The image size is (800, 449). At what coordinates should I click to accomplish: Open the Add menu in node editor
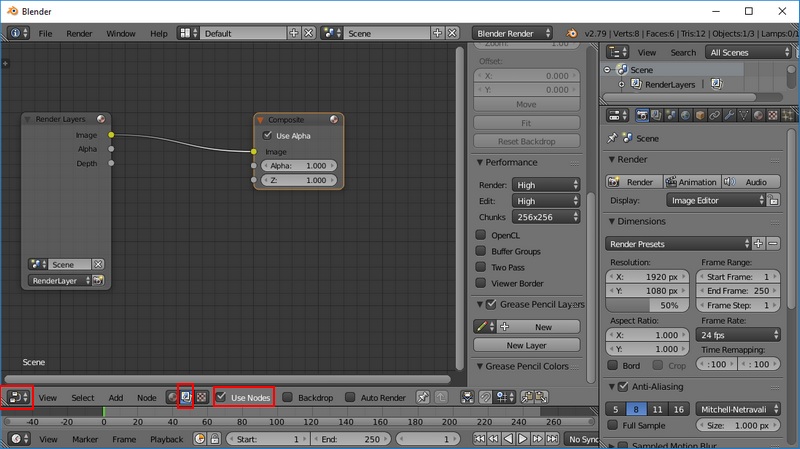(116, 397)
